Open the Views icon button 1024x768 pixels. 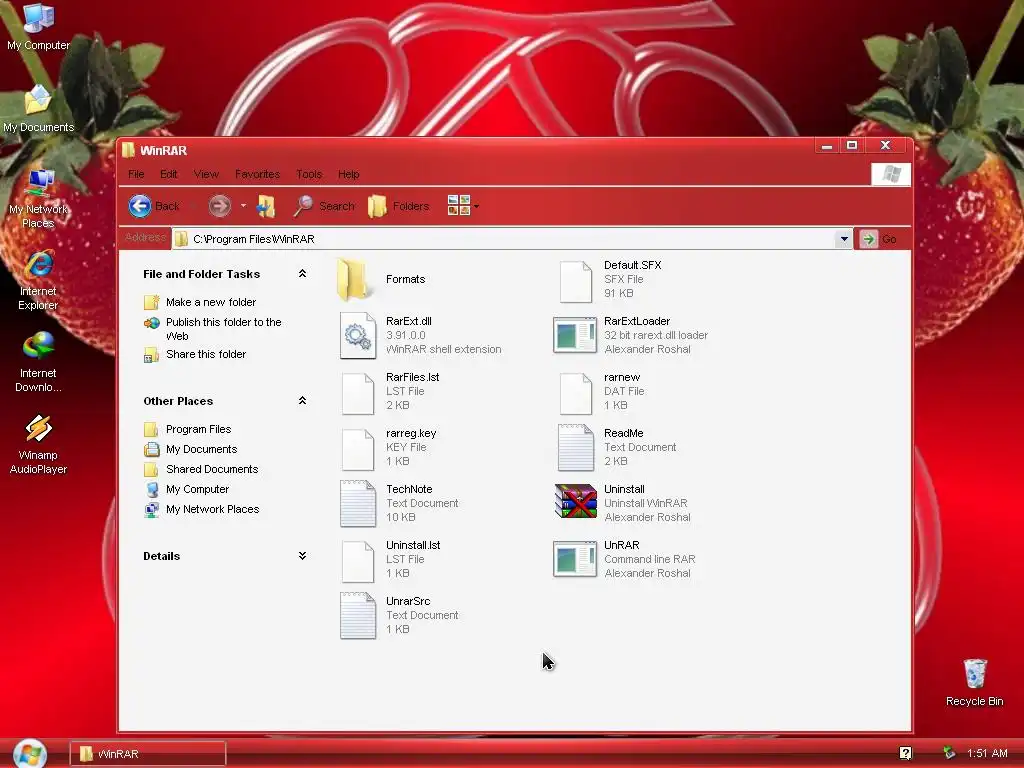click(x=458, y=206)
